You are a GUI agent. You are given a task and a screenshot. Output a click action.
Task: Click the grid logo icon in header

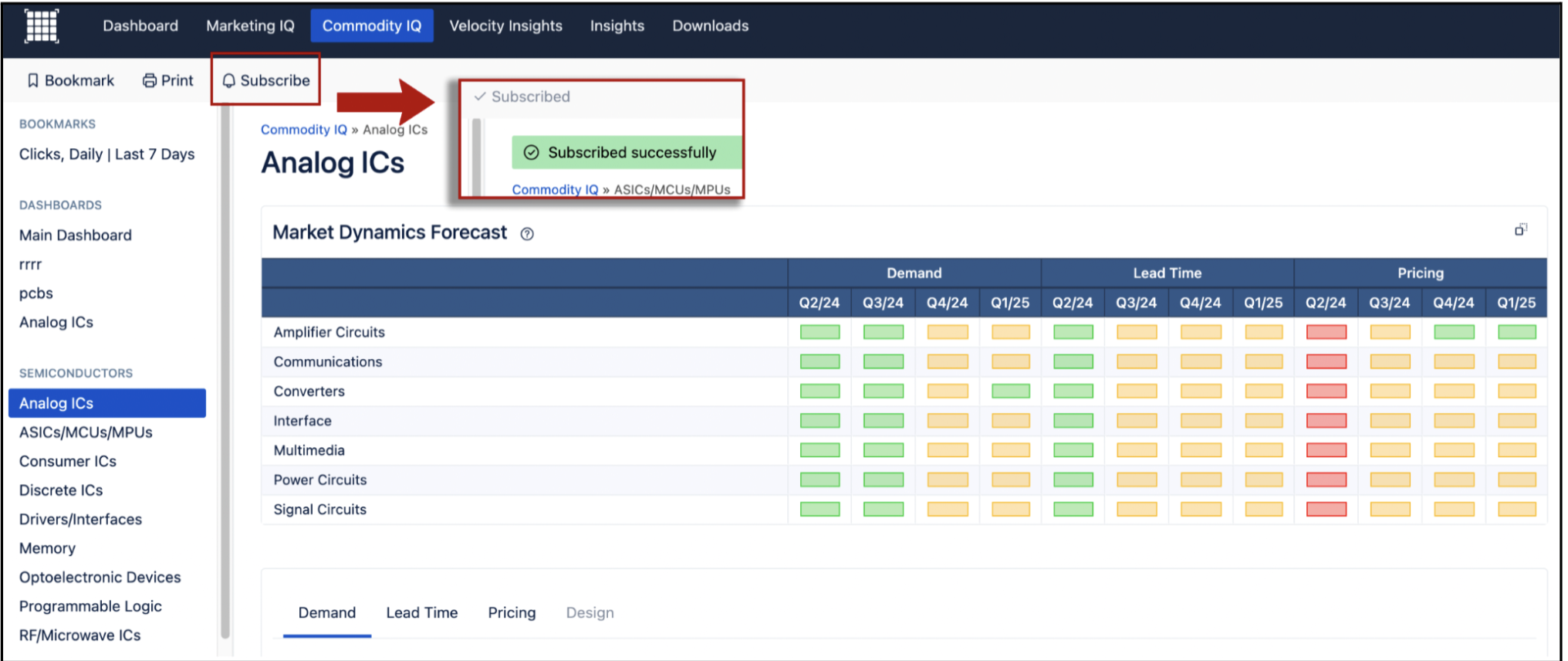pyautogui.click(x=42, y=26)
